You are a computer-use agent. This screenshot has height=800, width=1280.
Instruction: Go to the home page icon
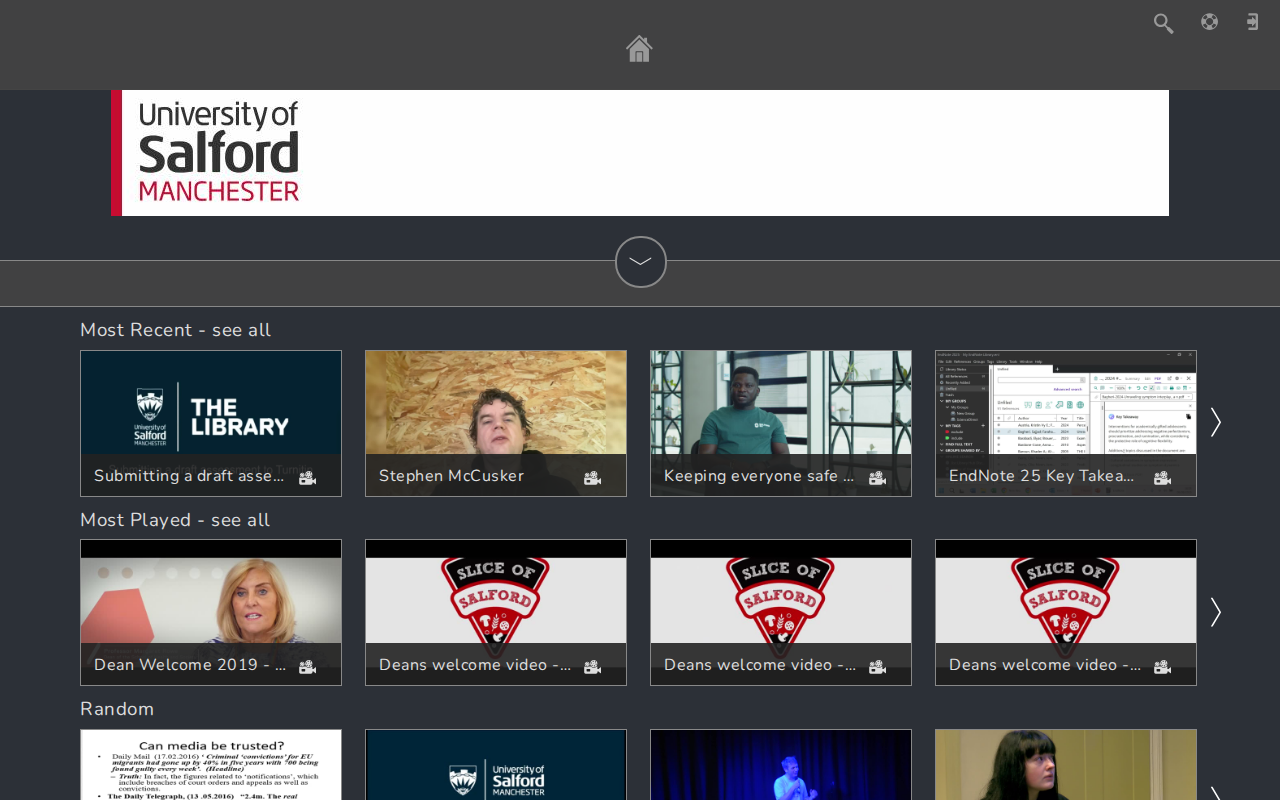pos(639,49)
